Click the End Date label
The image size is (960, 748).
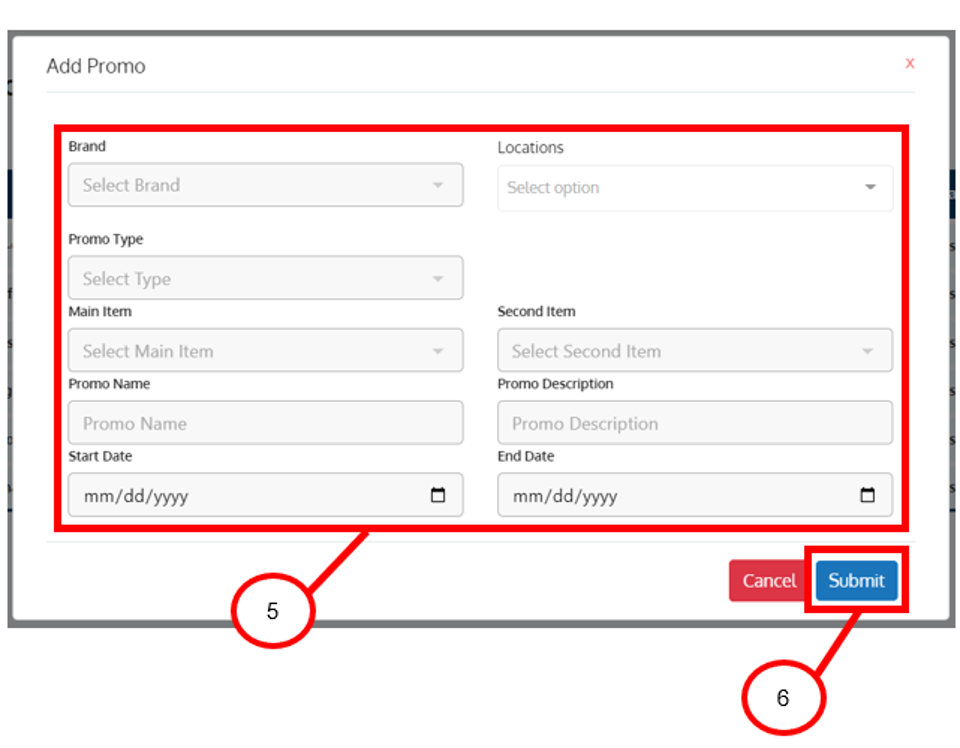tap(526, 456)
